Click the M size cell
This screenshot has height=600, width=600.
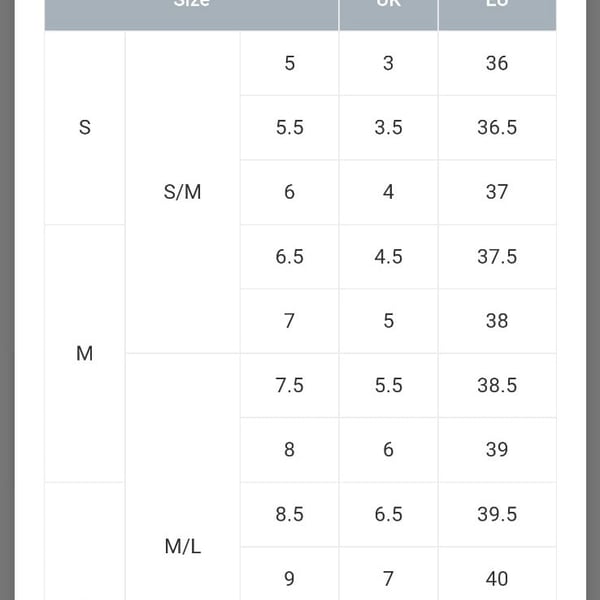(x=85, y=353)
